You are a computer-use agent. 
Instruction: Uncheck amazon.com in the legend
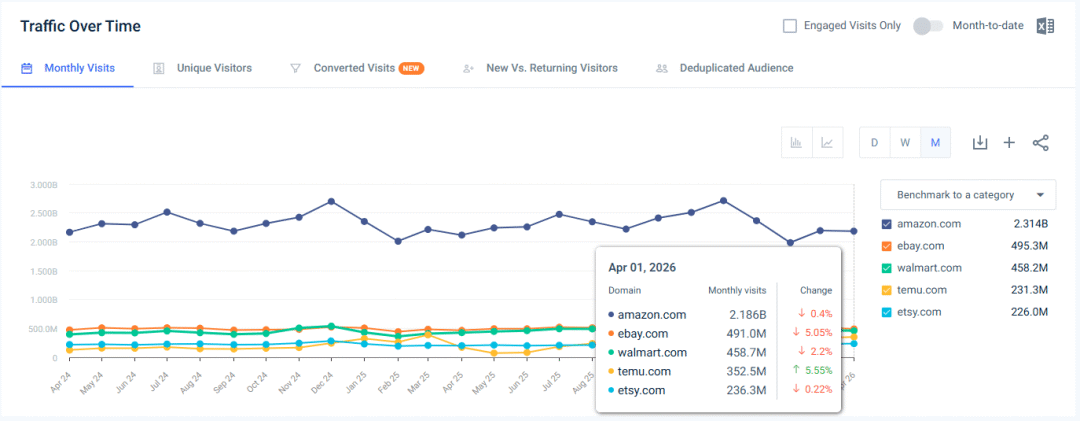point(886,224)
